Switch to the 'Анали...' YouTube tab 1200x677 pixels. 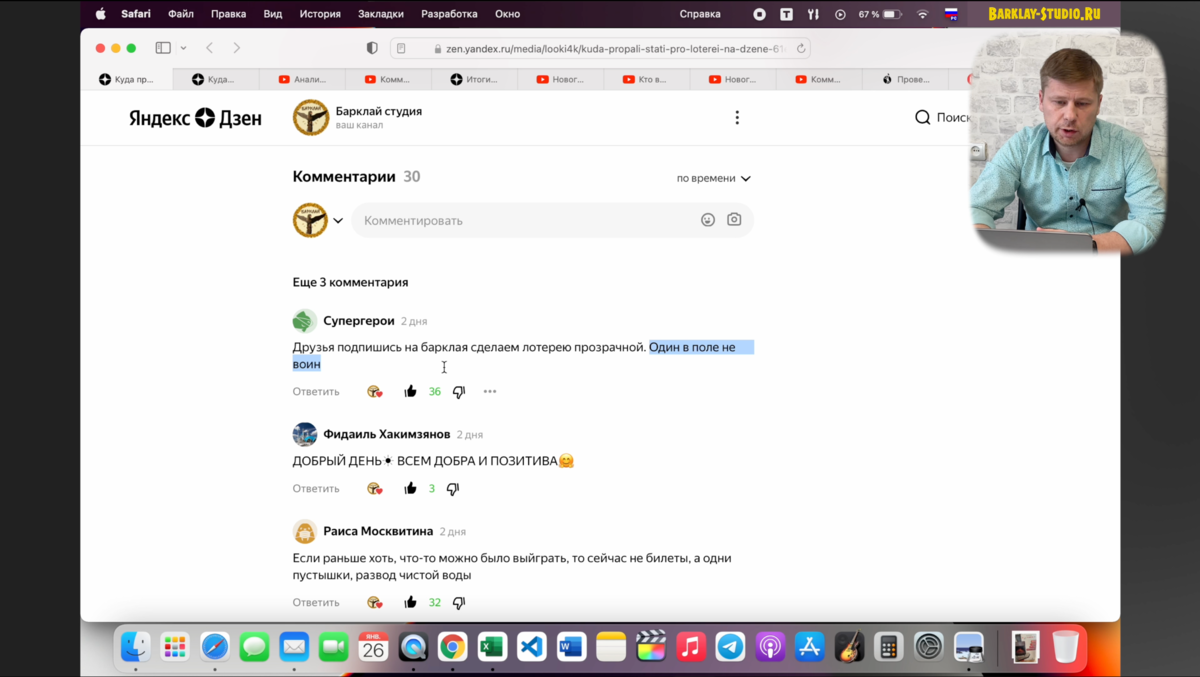[302, 79]
